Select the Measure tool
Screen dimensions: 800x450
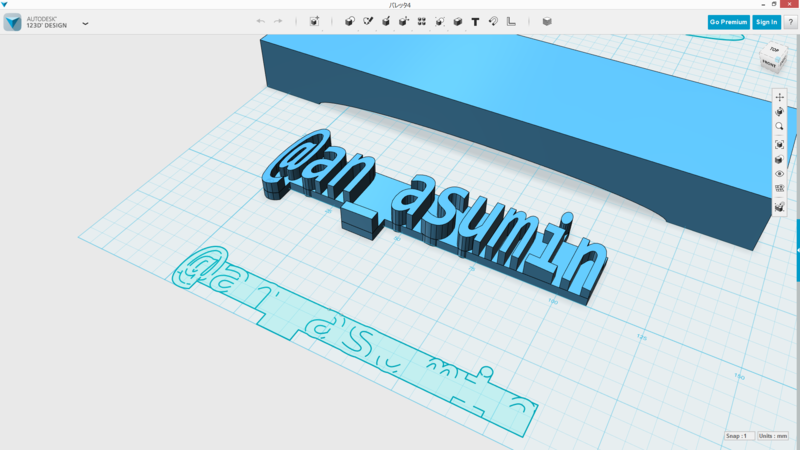click(511, 21)
